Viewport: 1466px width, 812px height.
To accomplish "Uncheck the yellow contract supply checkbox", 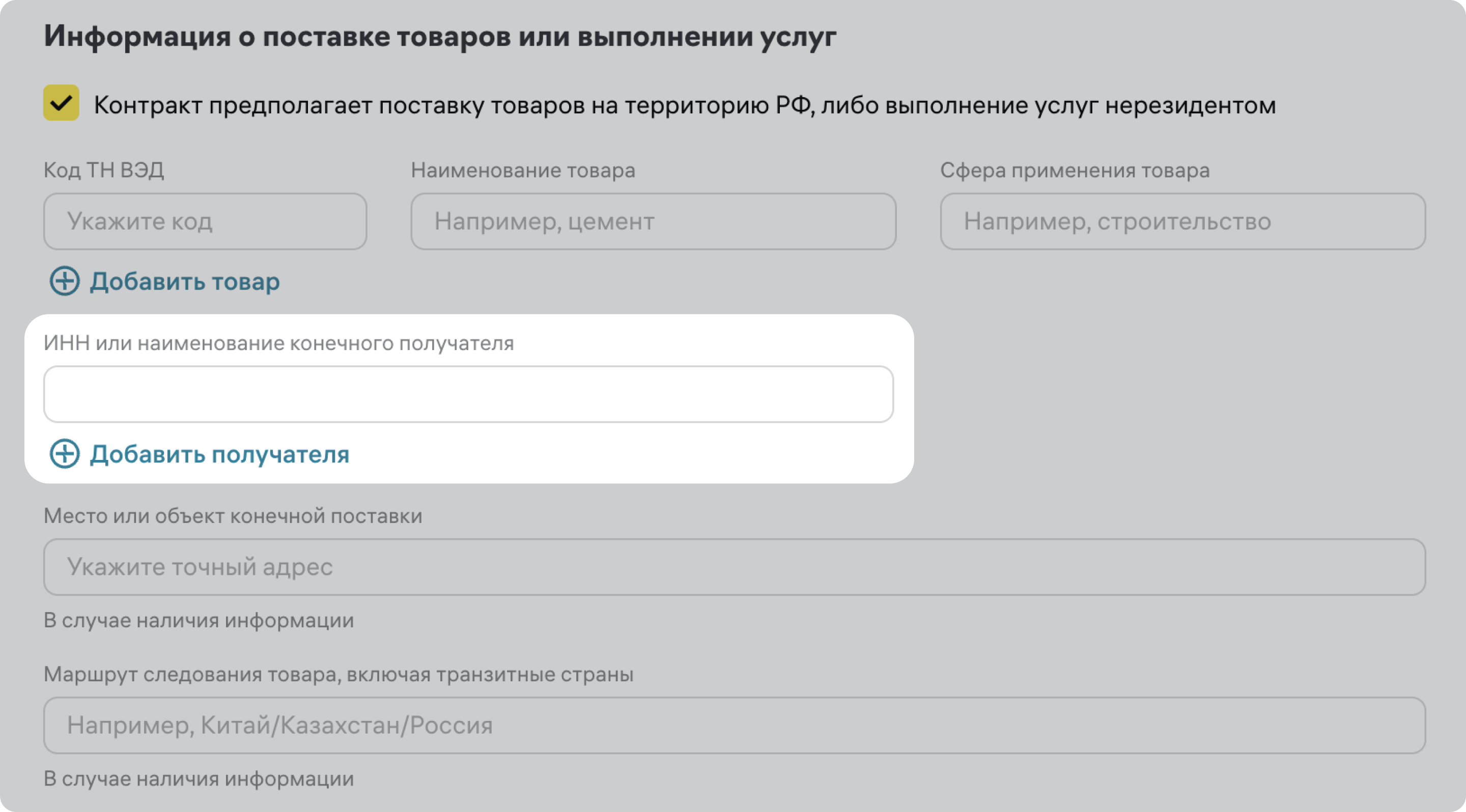I will (61, 103).
